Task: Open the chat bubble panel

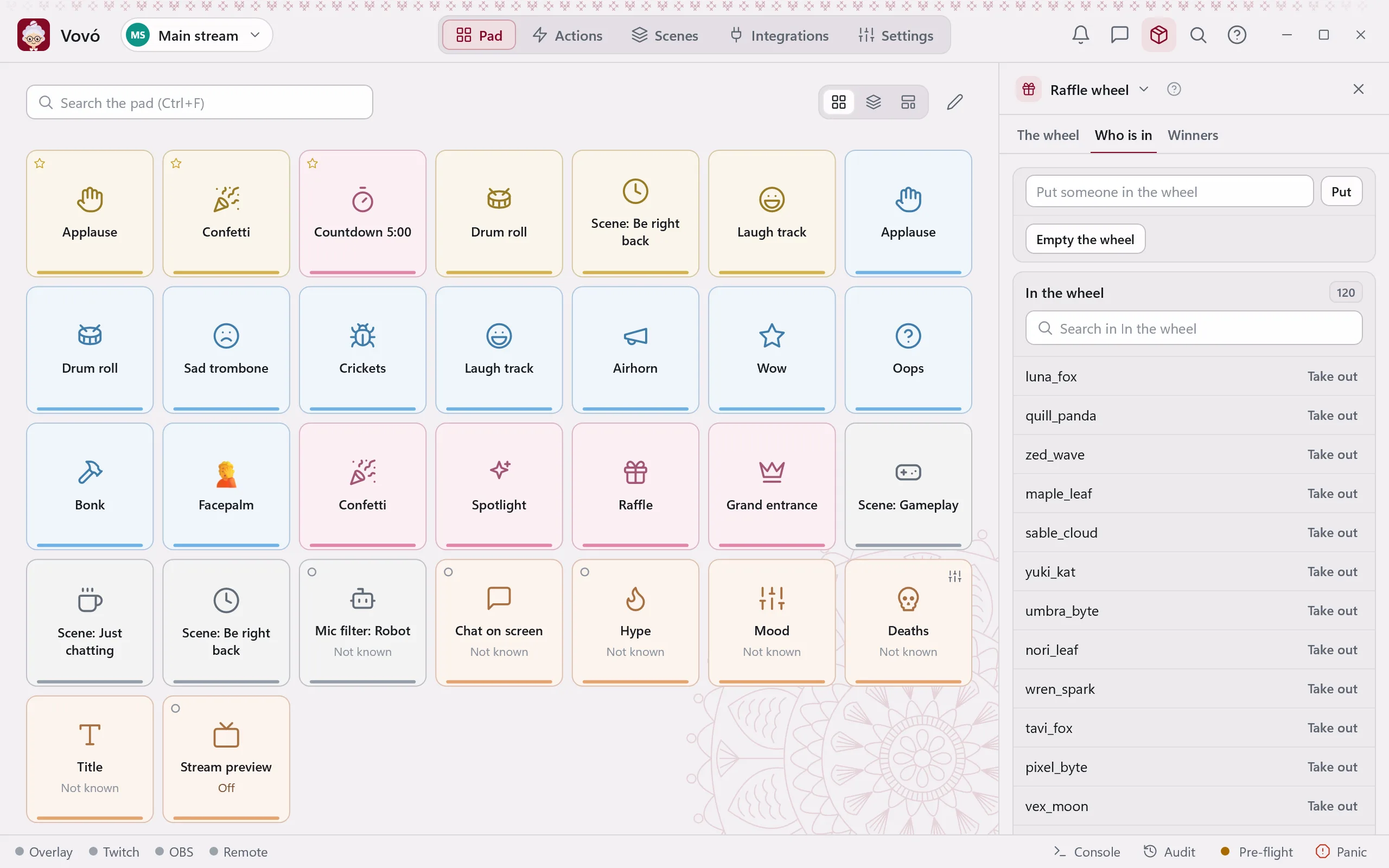Action: (x=1119, y=35)
